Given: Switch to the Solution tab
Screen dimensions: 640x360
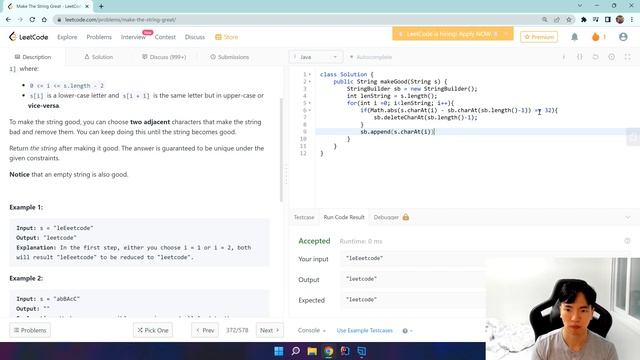Looking at the screenshot, I should [98, 57].
